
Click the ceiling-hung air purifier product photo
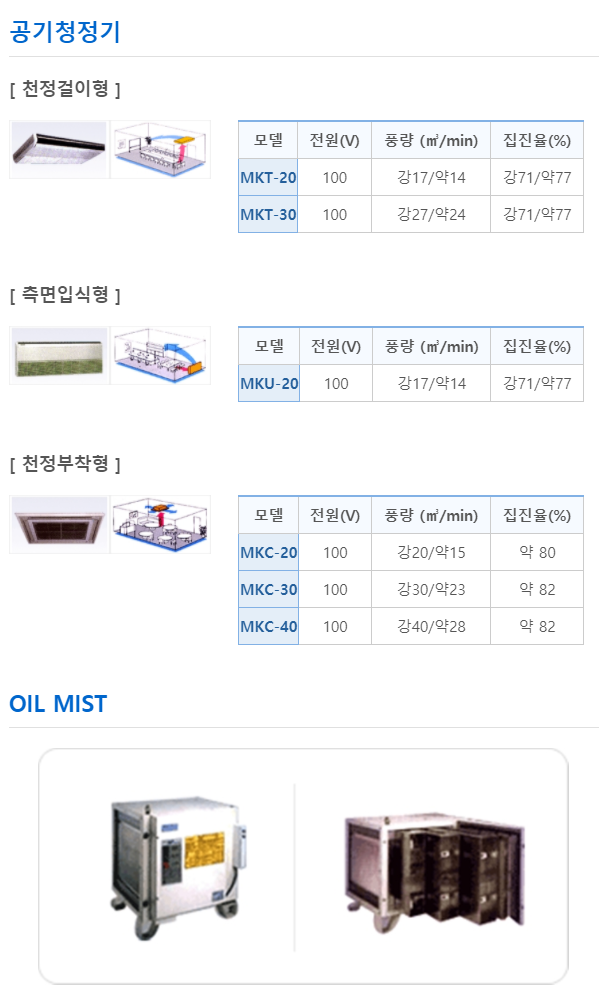click(58, 149)
